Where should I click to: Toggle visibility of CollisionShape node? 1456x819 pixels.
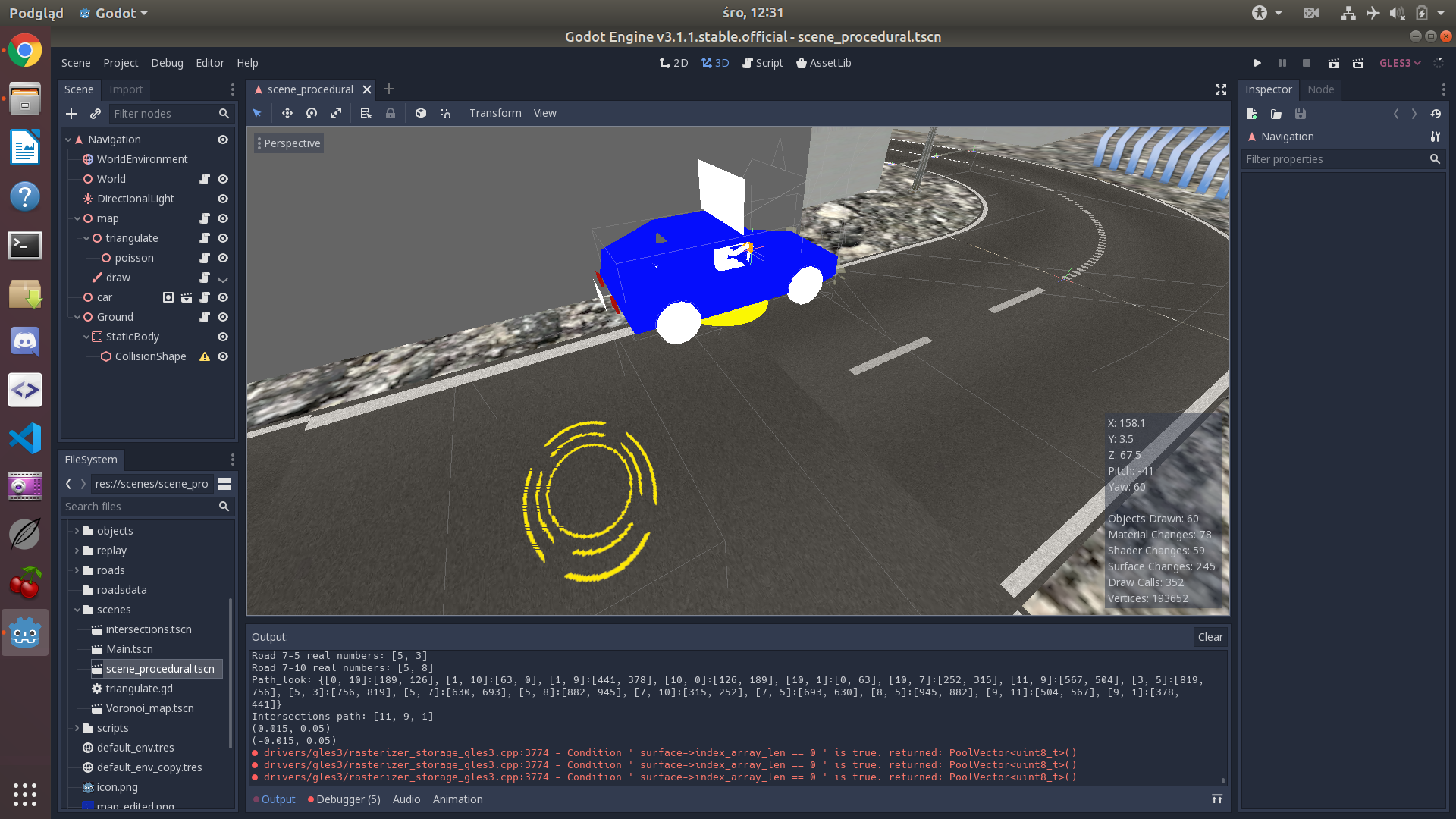tap(223, 356)
